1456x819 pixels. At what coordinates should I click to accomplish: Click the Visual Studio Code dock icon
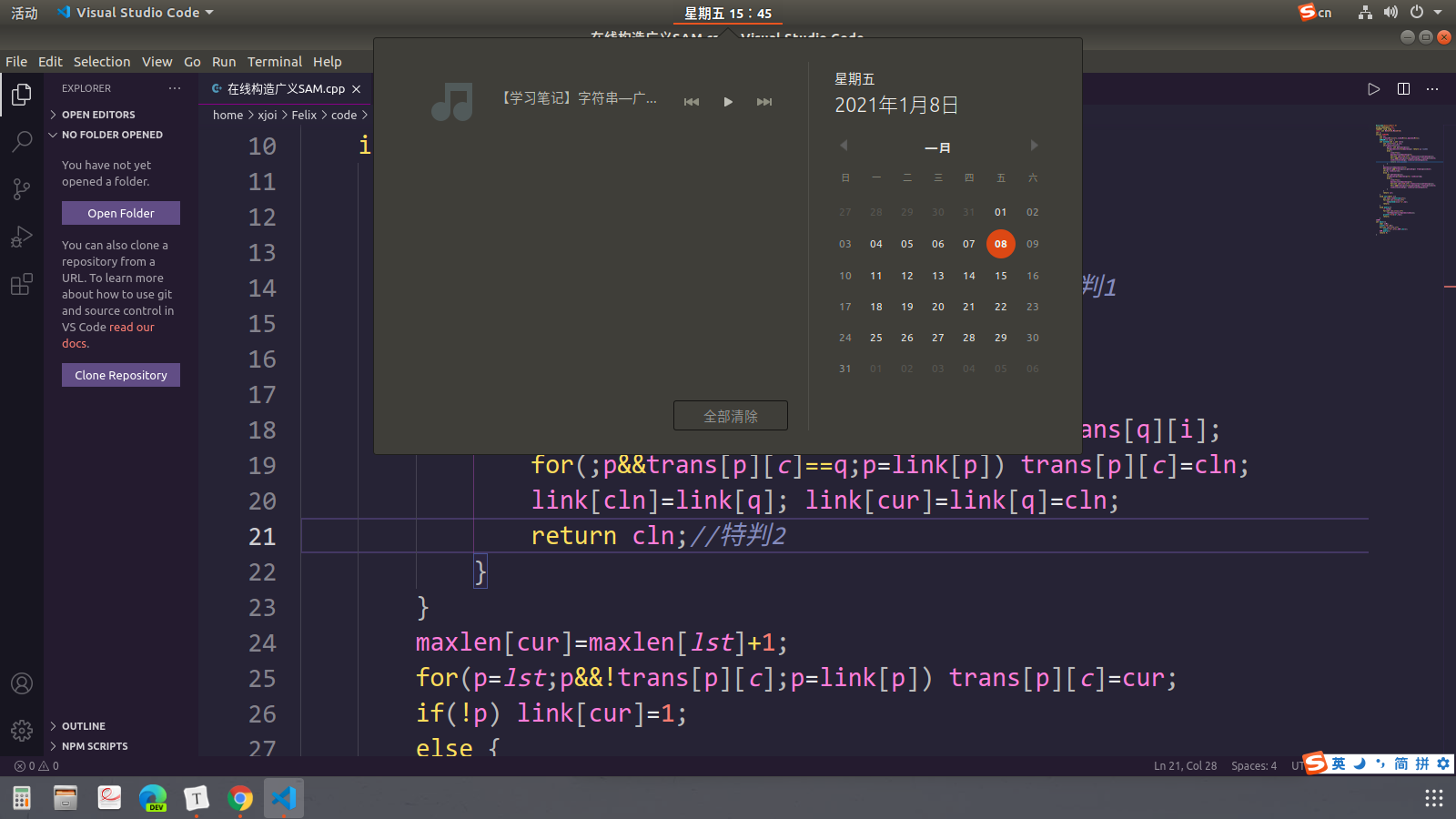click(x=284, y=798)
